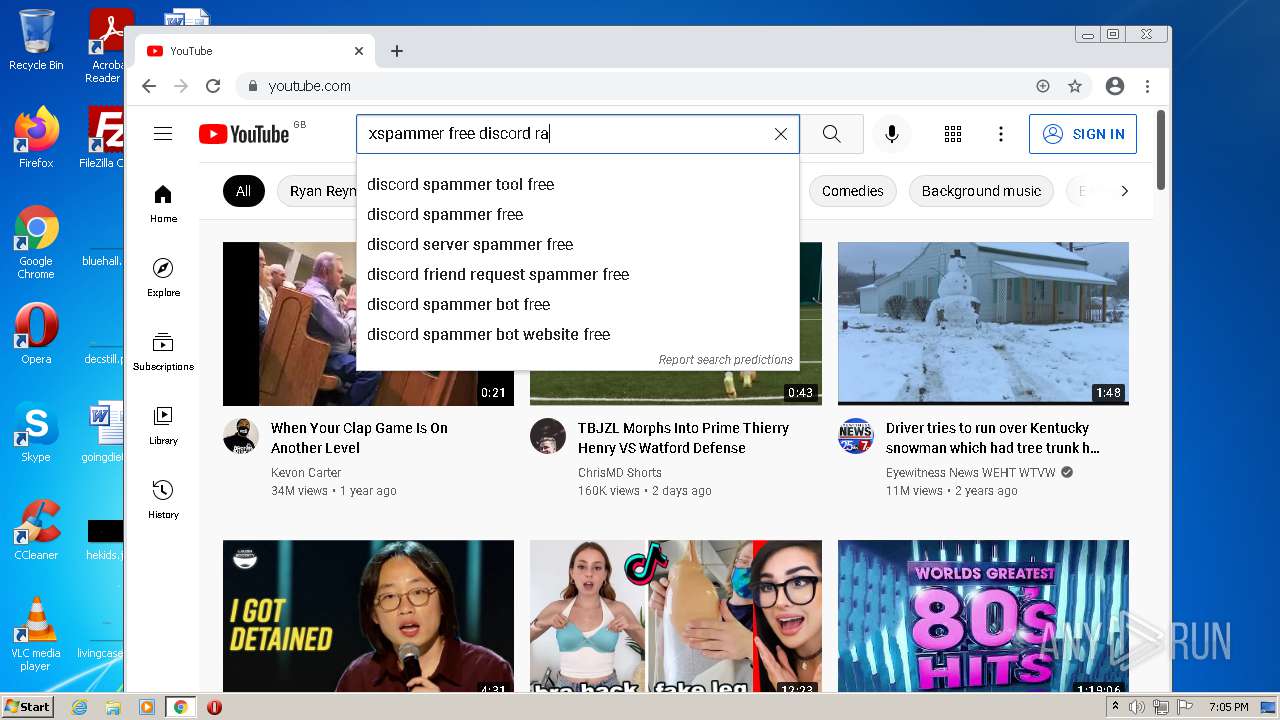Open Internet Explorer from the taskbar
Screen dimensions: 1280x720
pyautogui.click(x=79, y=707)
